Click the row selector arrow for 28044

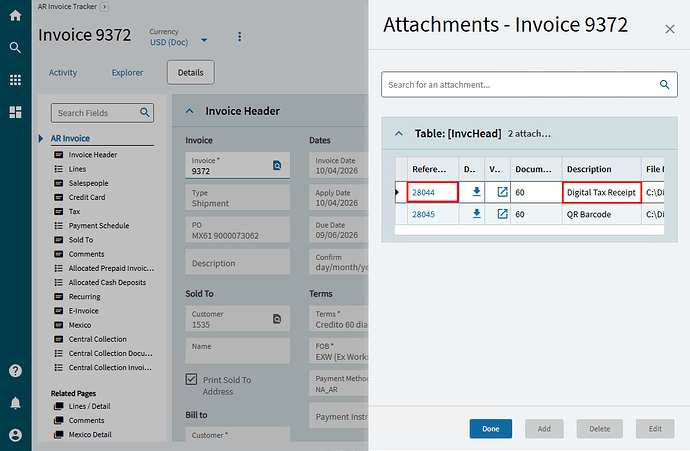point(397,192)
